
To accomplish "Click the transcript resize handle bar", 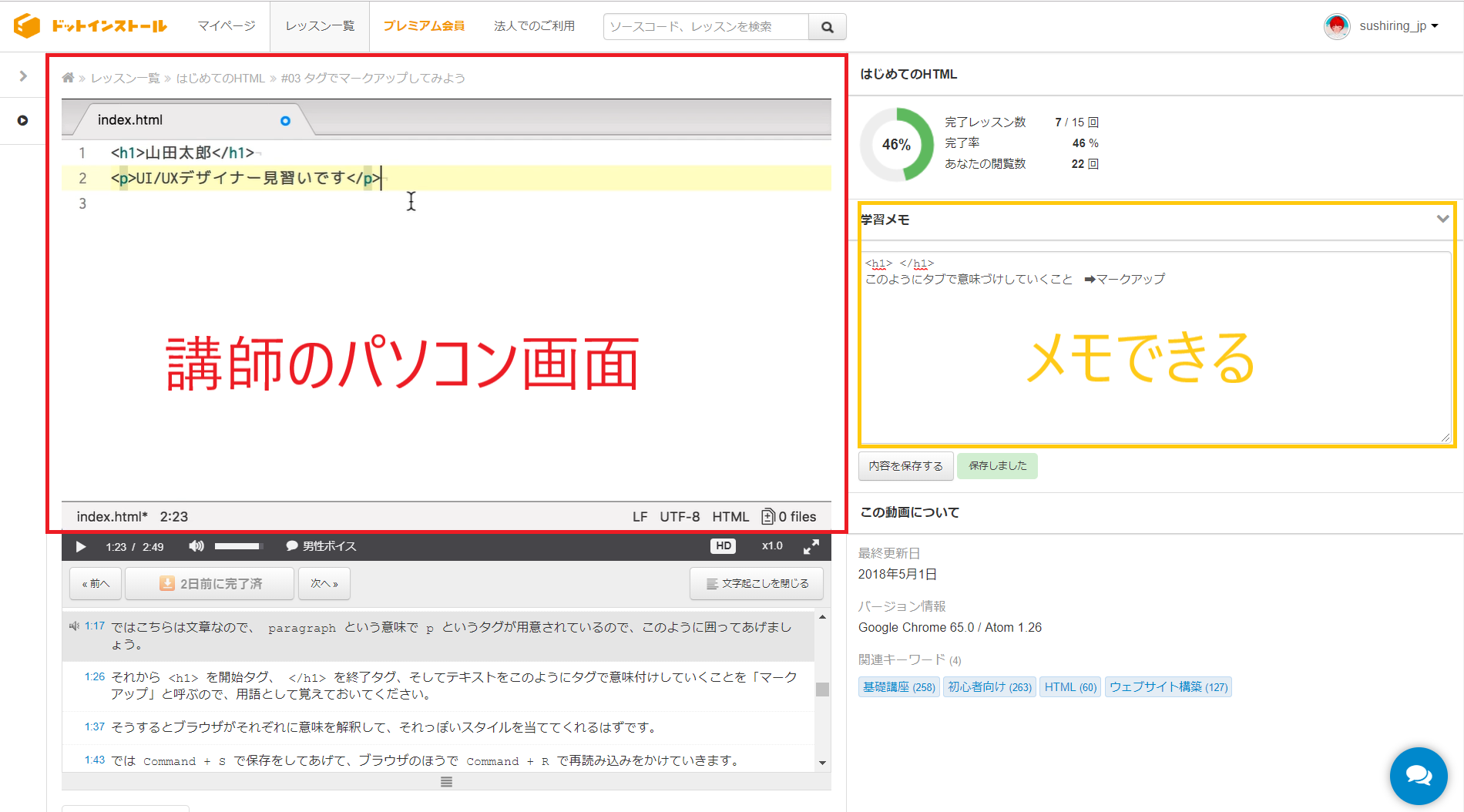I will (446, 782).
